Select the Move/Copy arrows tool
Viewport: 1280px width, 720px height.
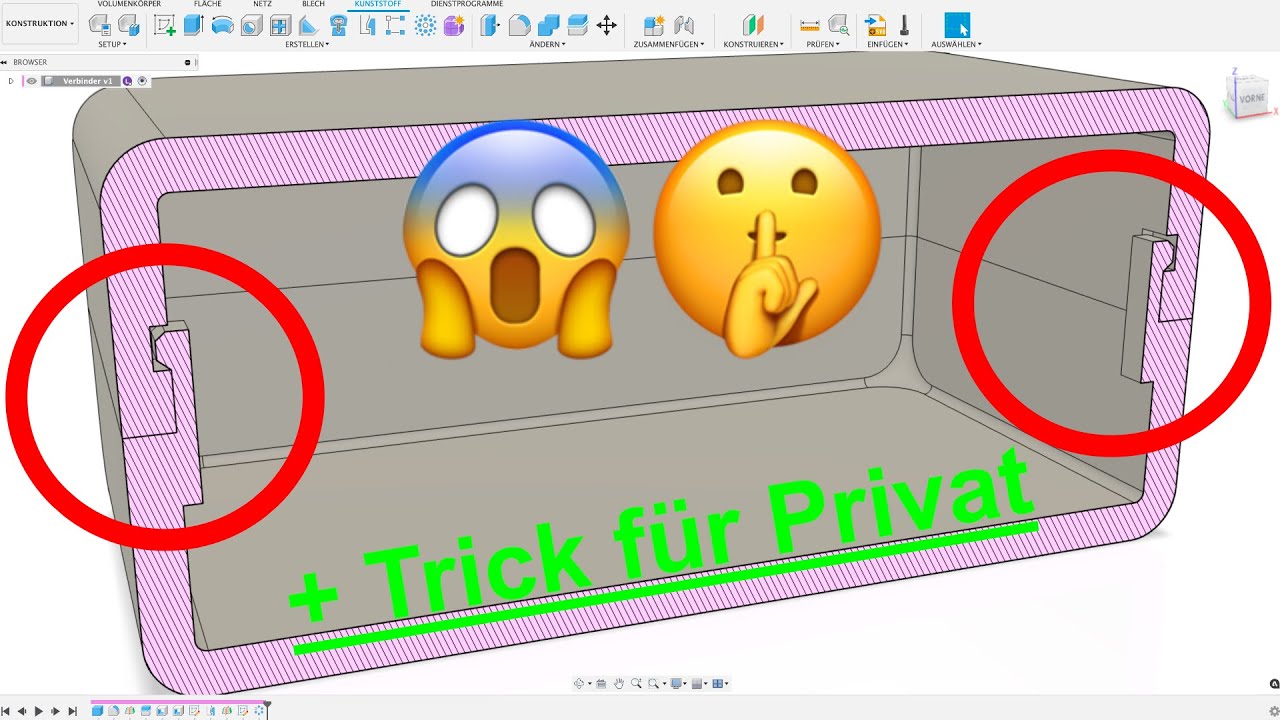(x=606, y=26)
